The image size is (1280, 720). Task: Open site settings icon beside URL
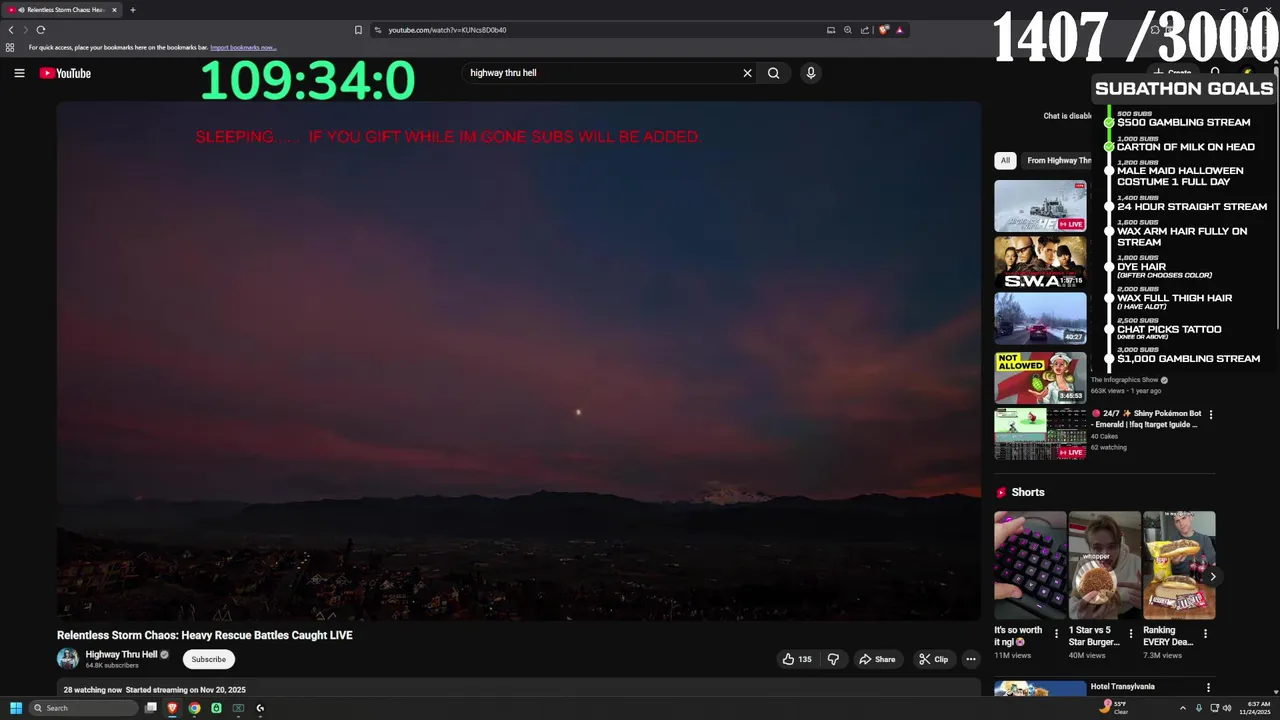pyautogui.click(x=378, y=30)
